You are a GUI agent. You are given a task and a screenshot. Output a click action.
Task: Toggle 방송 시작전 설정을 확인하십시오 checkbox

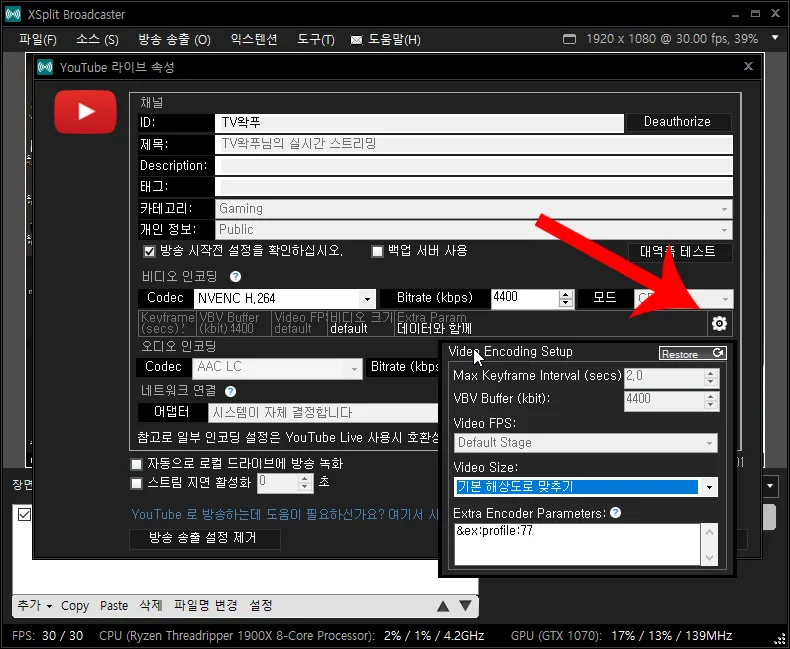point(149,251)
